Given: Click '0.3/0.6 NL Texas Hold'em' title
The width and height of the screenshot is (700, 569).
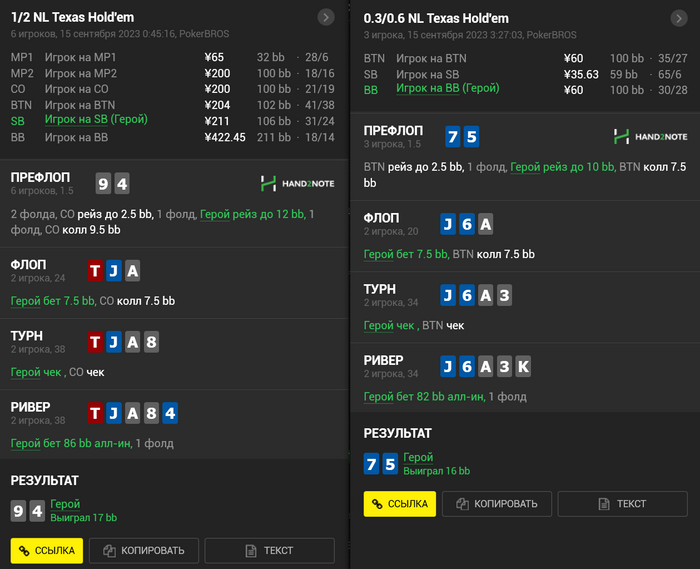Looking at the screenshot, I should click(436, 18).
